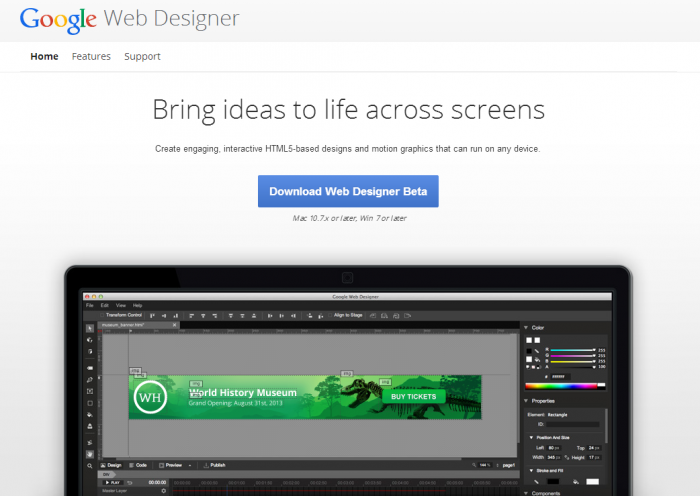The image size is (700, 496).
Task: Select the Selection arrow tool
Action: point(90,327)
